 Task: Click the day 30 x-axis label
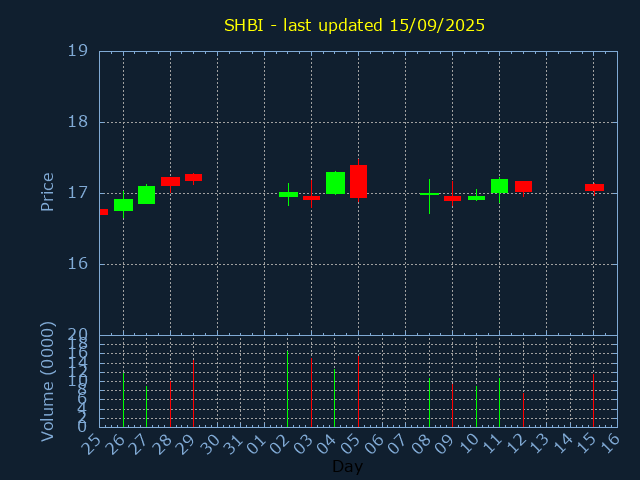pos(208,444)
